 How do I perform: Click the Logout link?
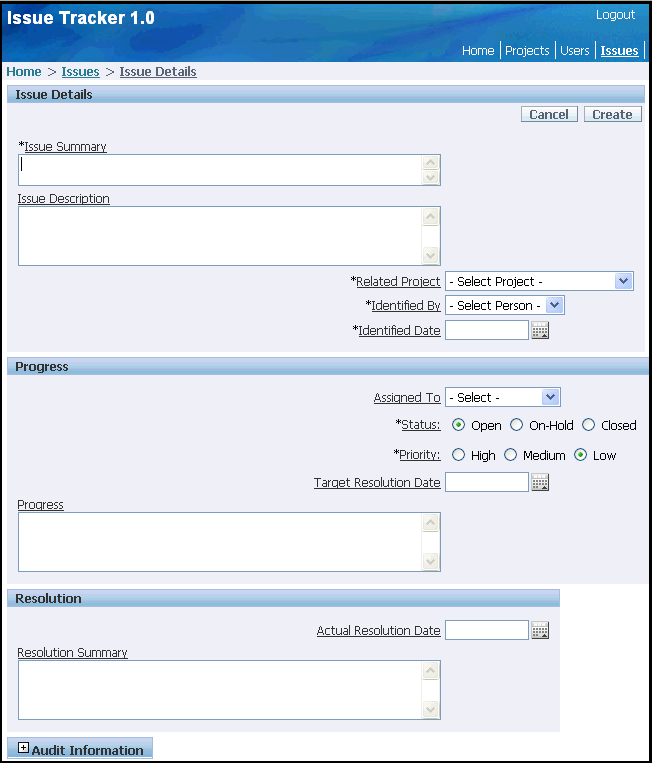[x=615, y=15]
